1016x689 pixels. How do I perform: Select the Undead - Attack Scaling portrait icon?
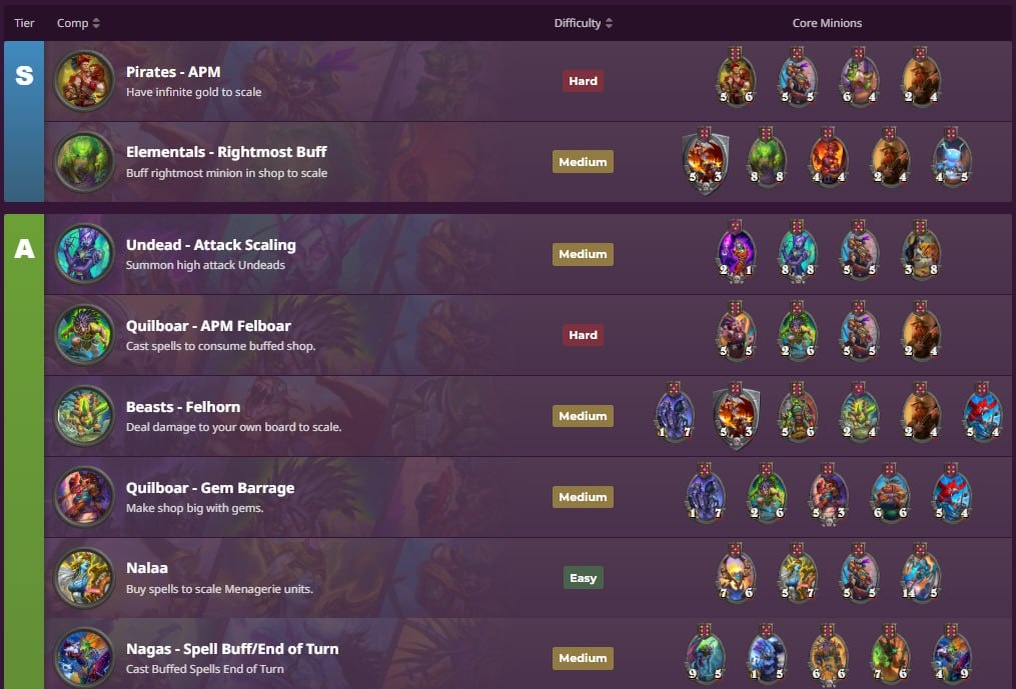(84, 254)
